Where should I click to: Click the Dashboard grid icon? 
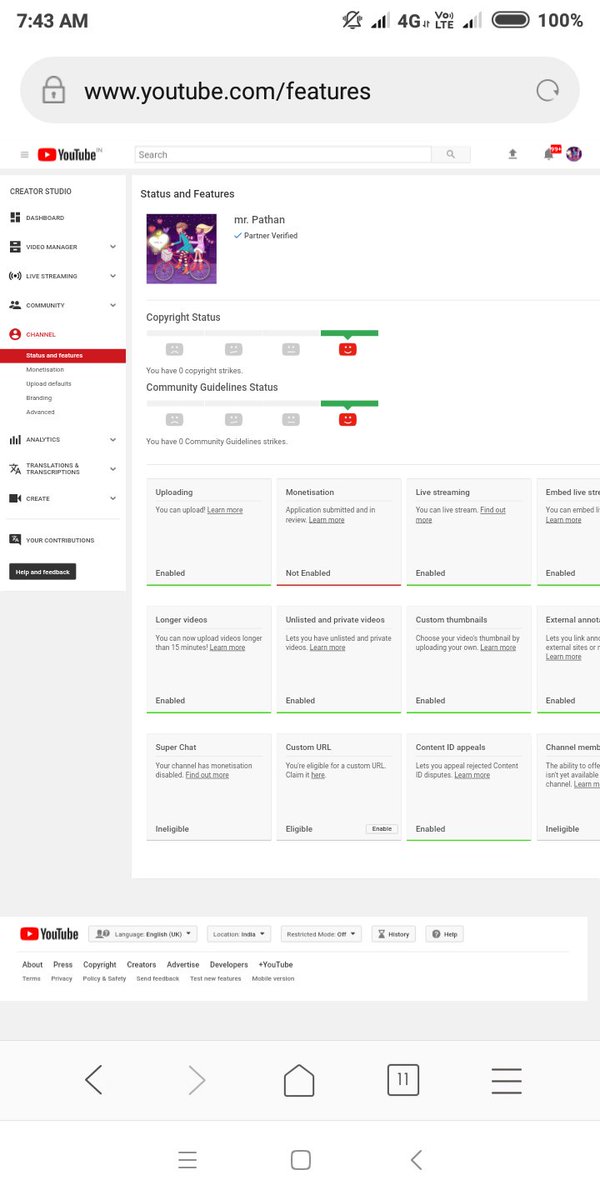[15, 218]
